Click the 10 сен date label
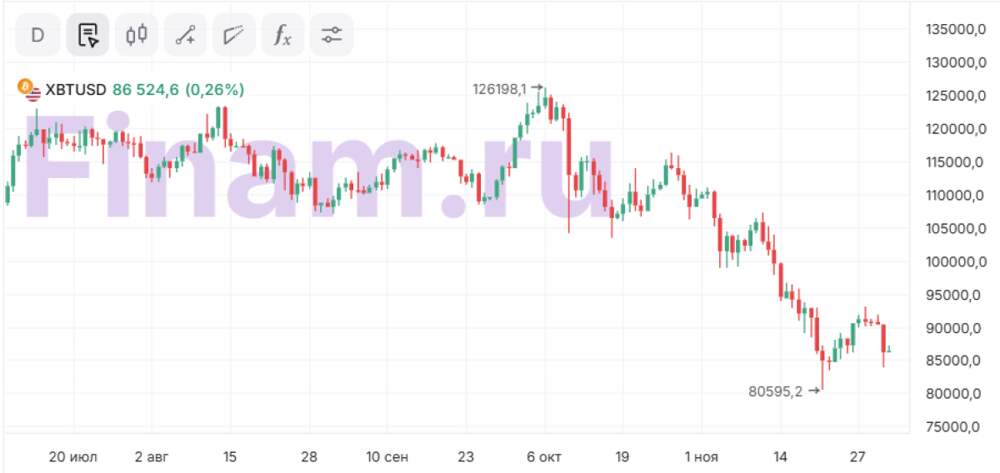Screen dimensions: 1000x473 [x=387, y=457]
